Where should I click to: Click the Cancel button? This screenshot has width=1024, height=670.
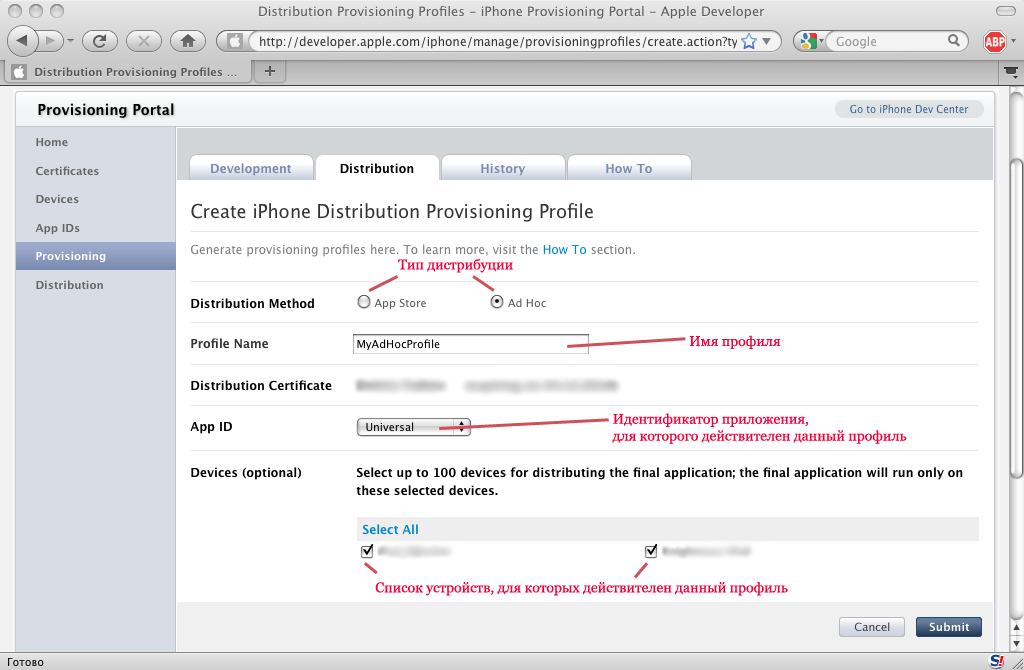(872, 627)
